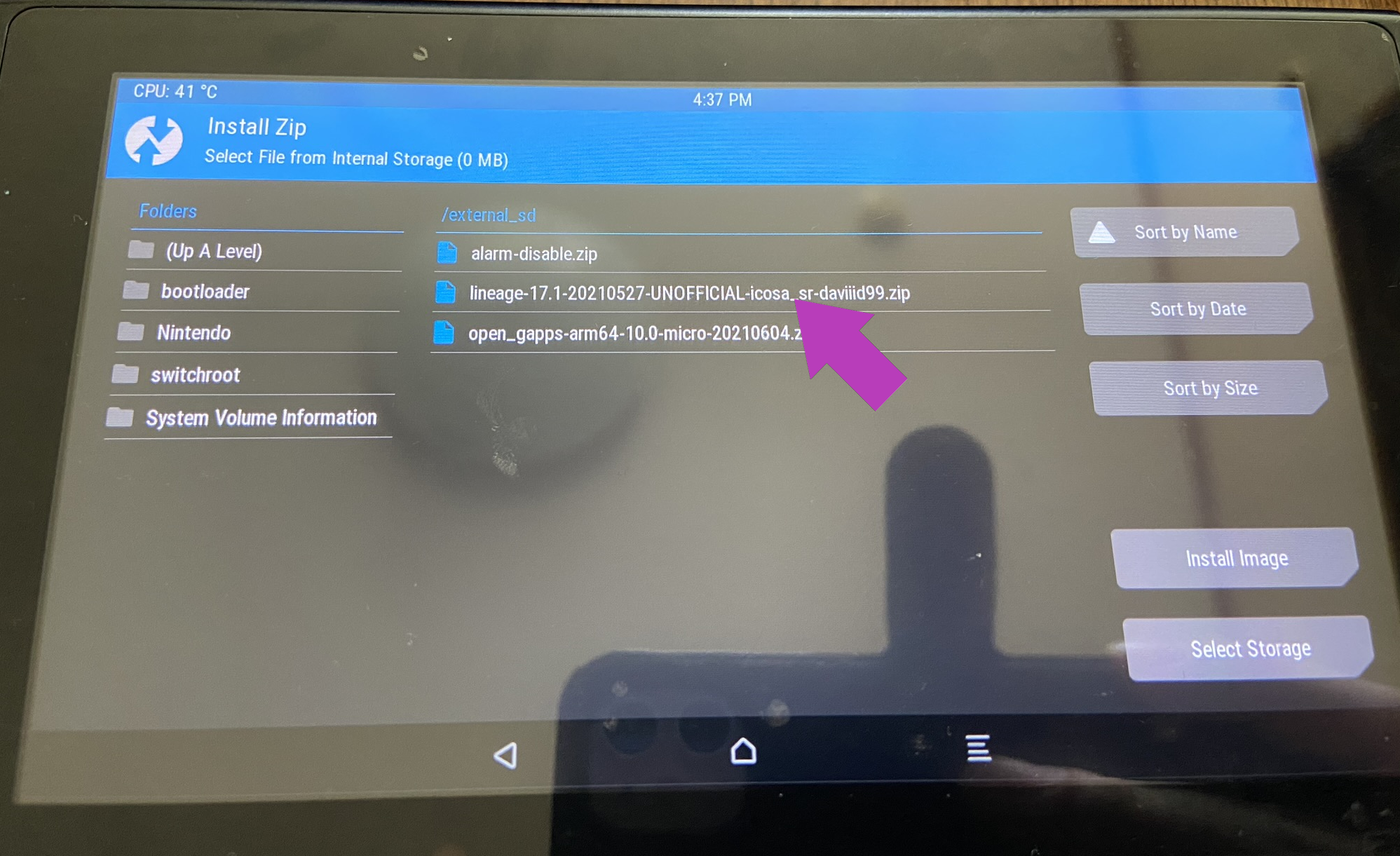
Task: Navigate Up A Level in folders
Action: click(x=215, y=251)
